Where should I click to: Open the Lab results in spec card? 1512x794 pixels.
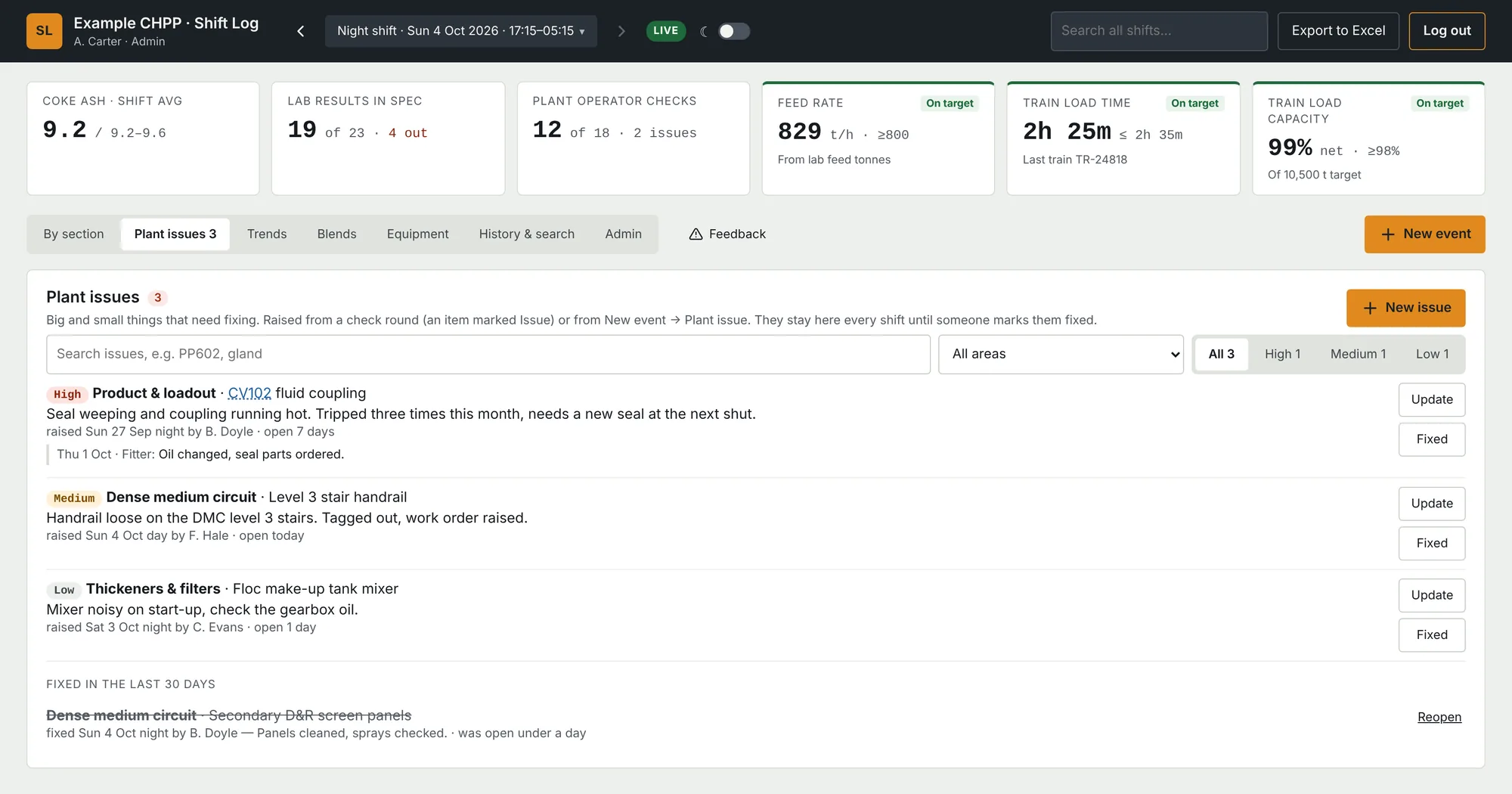pos(388,138)
